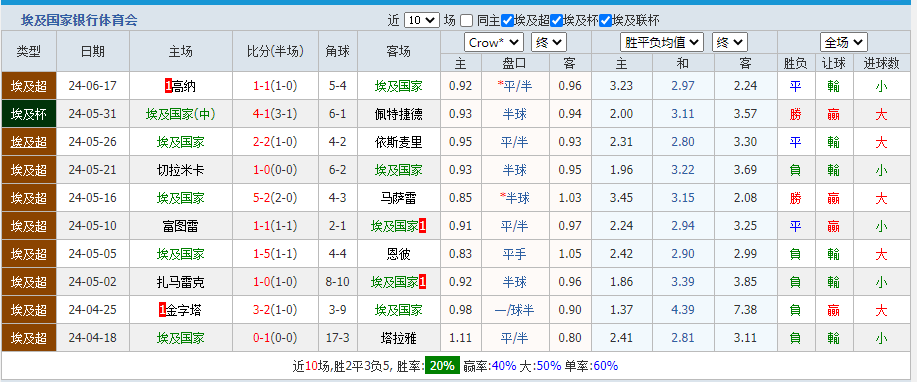Uncheck the 埃及杯 filter checkbox
Image resolution: width=917 pixels, height=382 pixels.
click(x=556, y=21)
